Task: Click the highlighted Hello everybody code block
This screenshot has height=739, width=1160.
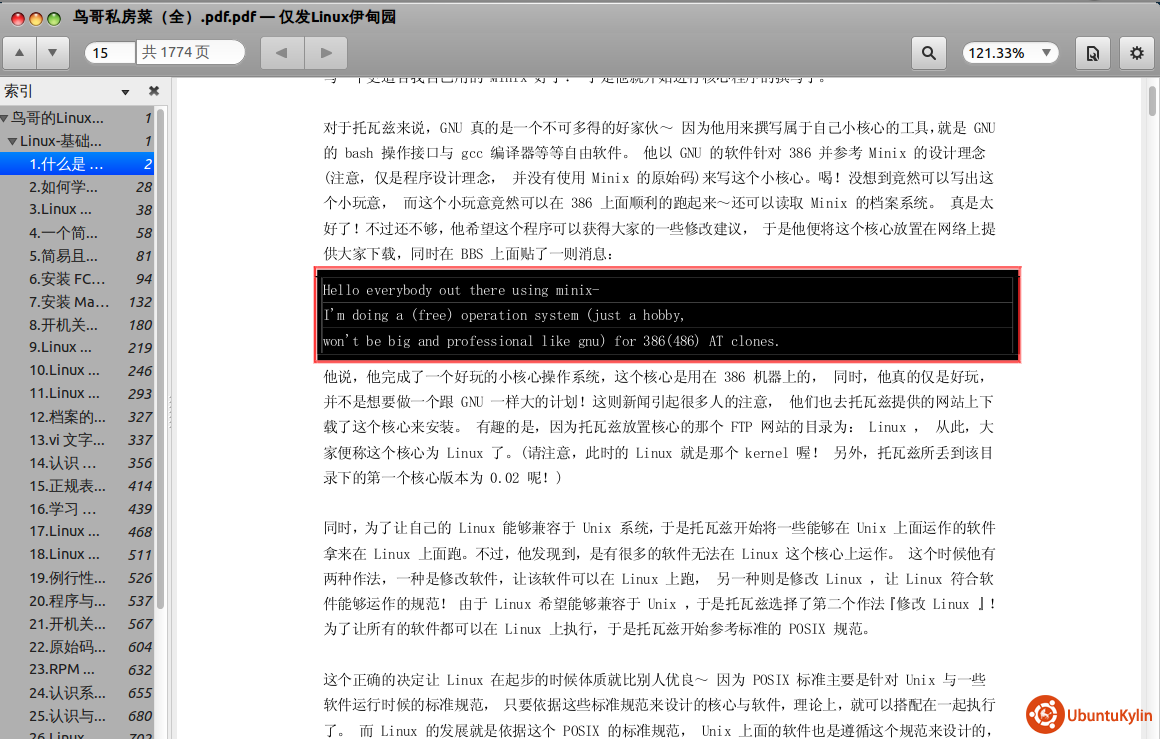Action: 668,315
